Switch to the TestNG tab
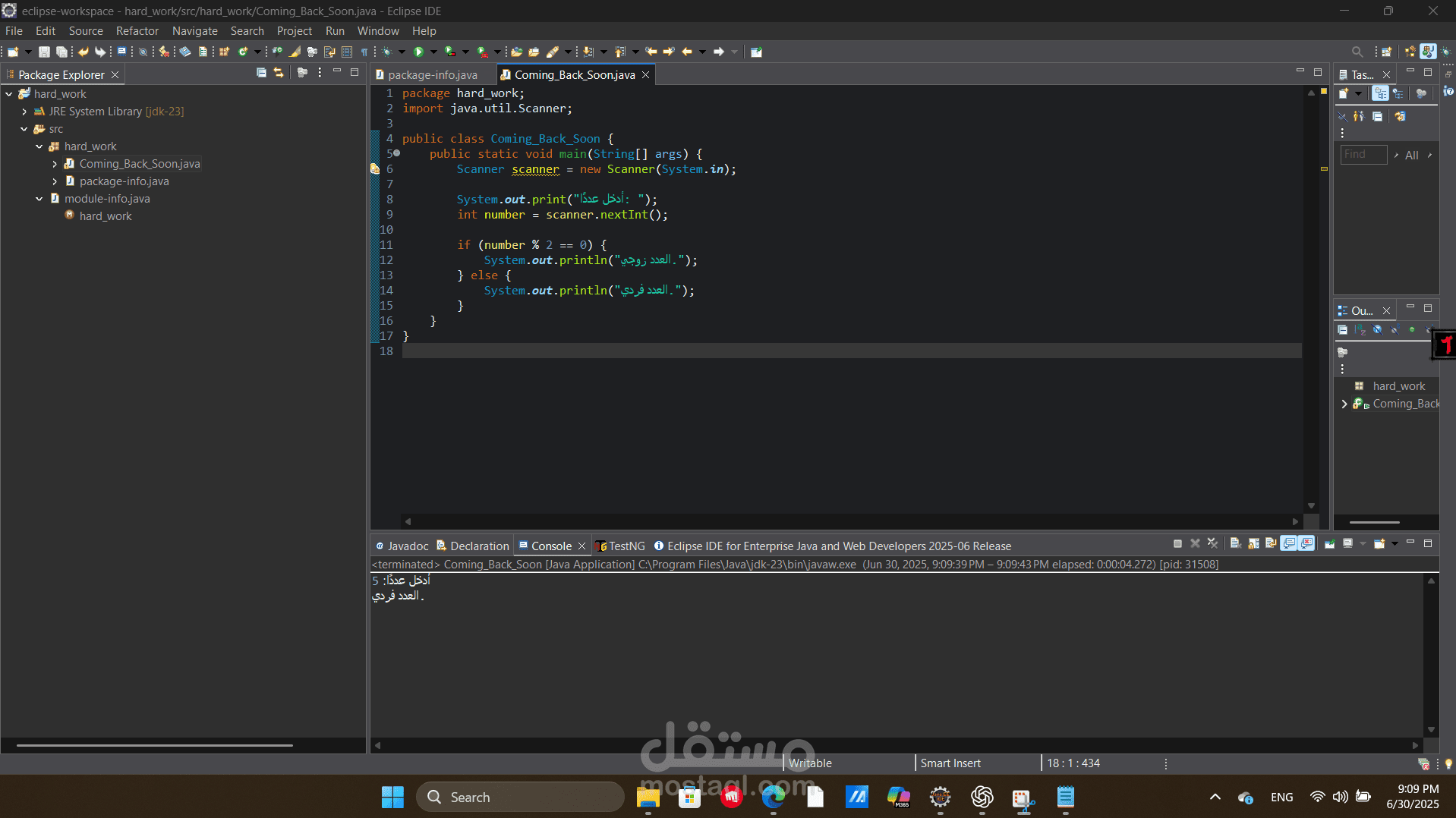The width and height of the screenshot is (1456, 818). click(x=621, y=546)
